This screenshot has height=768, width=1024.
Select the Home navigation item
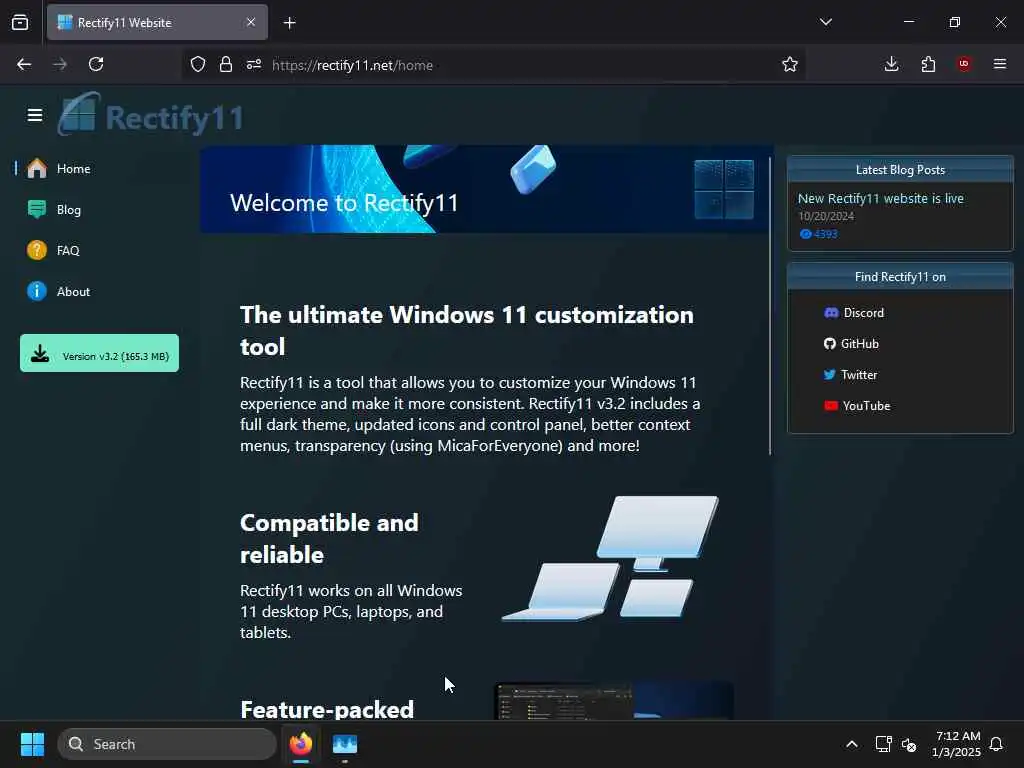coord(98,168)
